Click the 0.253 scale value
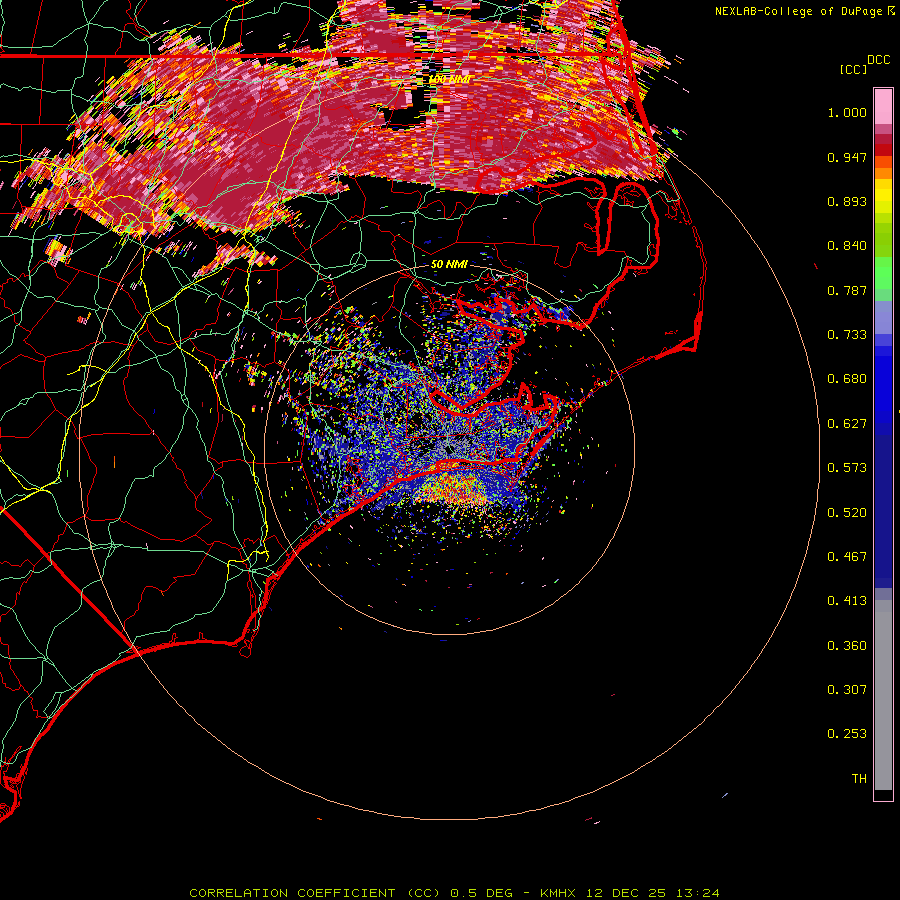The image size is (900, 900). point(847,734)
